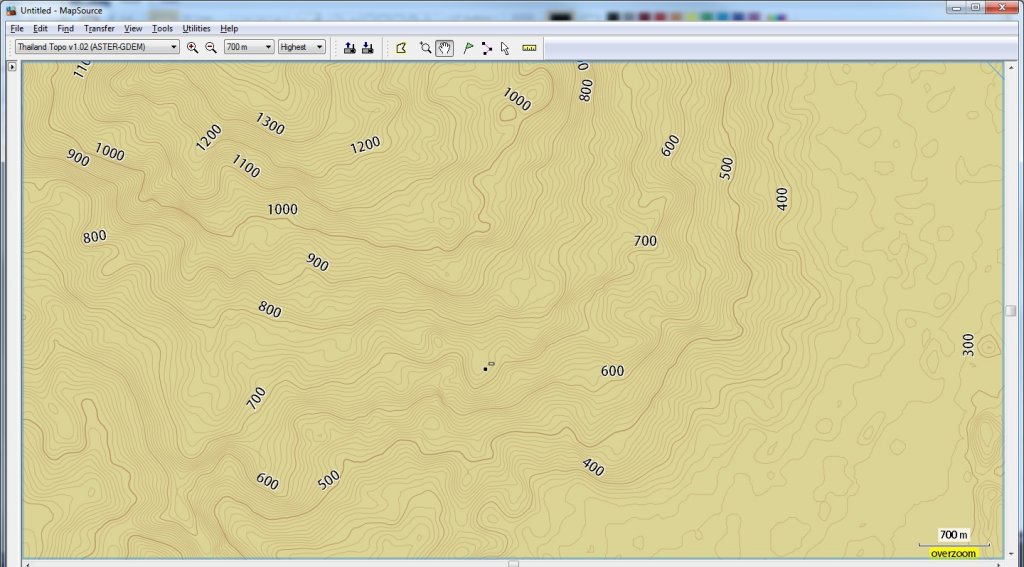The image size is (1024, 567).
Task: Select the Map tool icon
Action: point(401,48)
